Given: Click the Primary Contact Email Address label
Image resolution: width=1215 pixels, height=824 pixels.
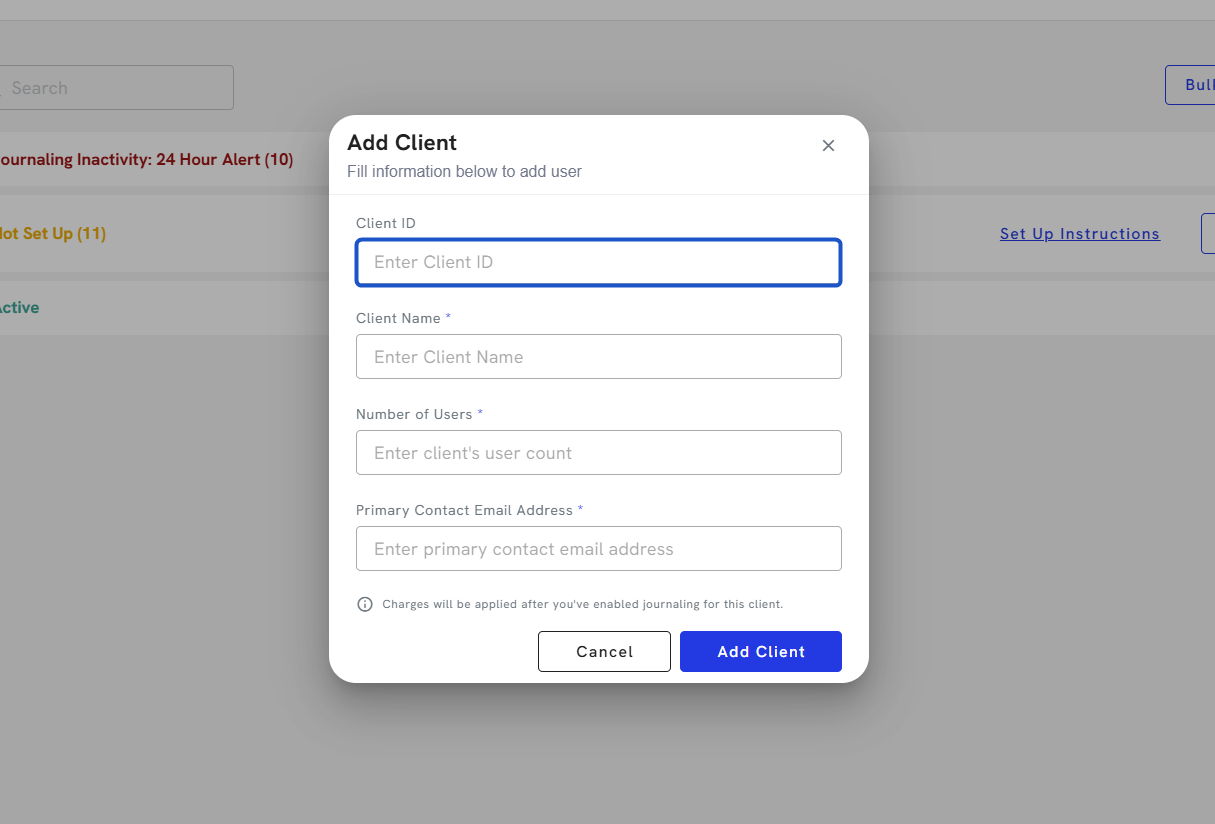Looking at the screenshot, I should (x=464, y=510).
